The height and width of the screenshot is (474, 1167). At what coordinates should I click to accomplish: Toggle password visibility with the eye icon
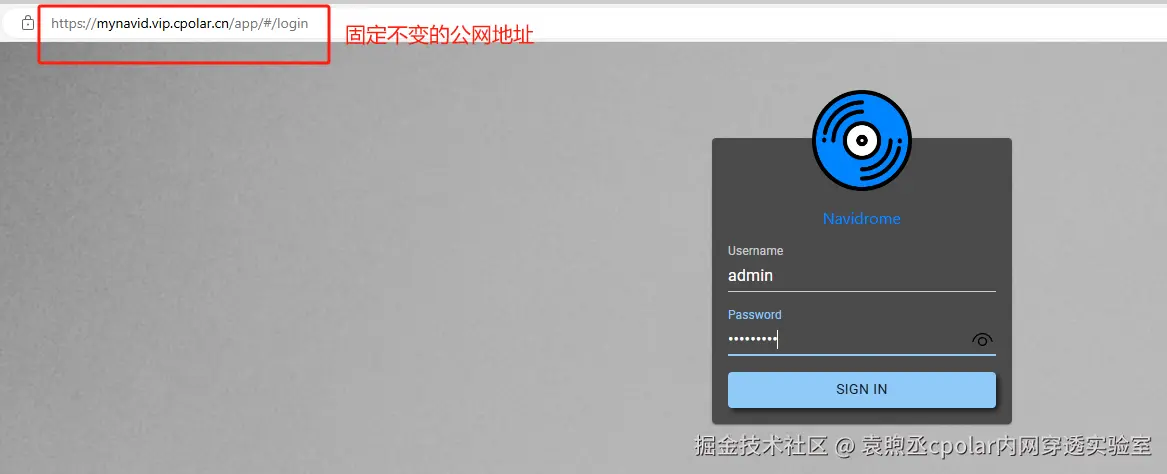(982, 340)
